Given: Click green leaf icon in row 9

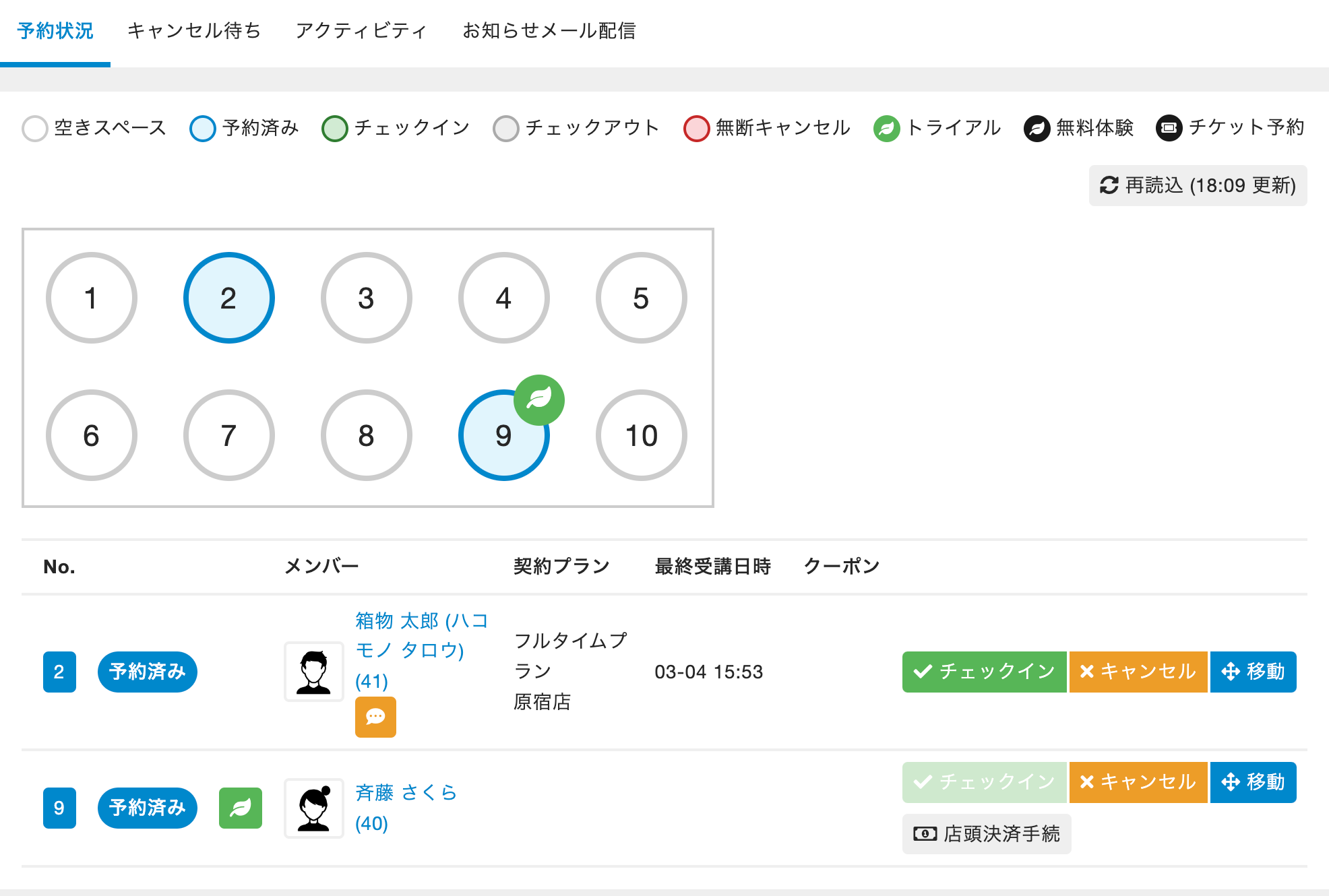Looking at the screenshot, I should tap(240, 808).
